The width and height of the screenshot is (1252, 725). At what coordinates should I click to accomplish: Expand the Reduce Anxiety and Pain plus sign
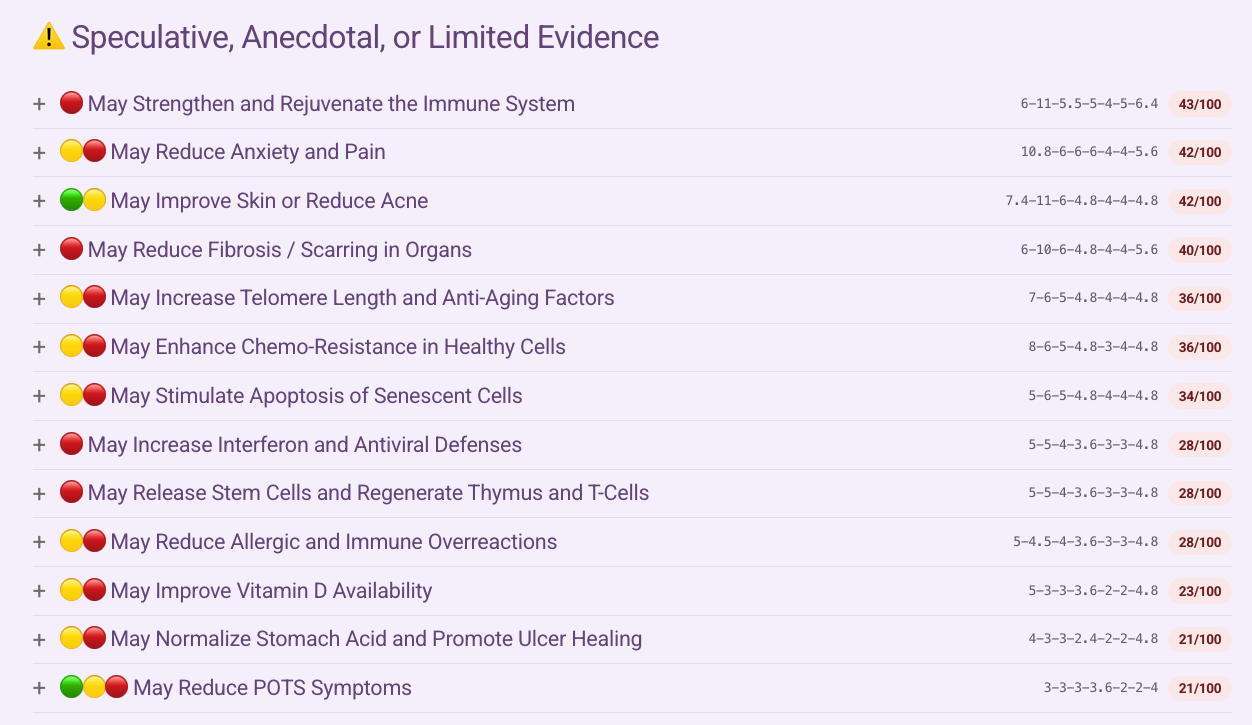point(39,152)
